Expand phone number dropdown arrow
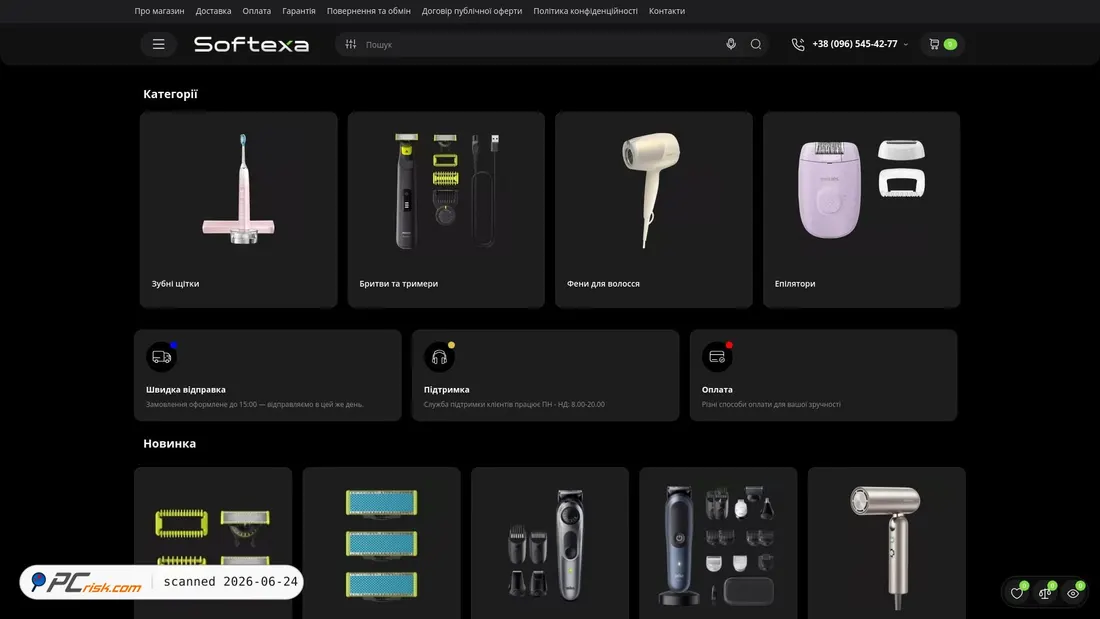This screenshot has height=619, width=1100. 906,44
